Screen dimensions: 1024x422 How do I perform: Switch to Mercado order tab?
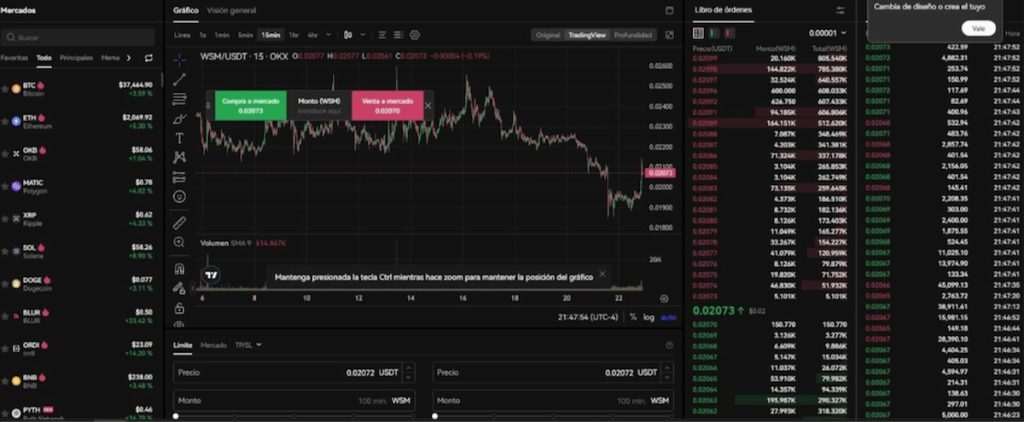tap(214, 345)
